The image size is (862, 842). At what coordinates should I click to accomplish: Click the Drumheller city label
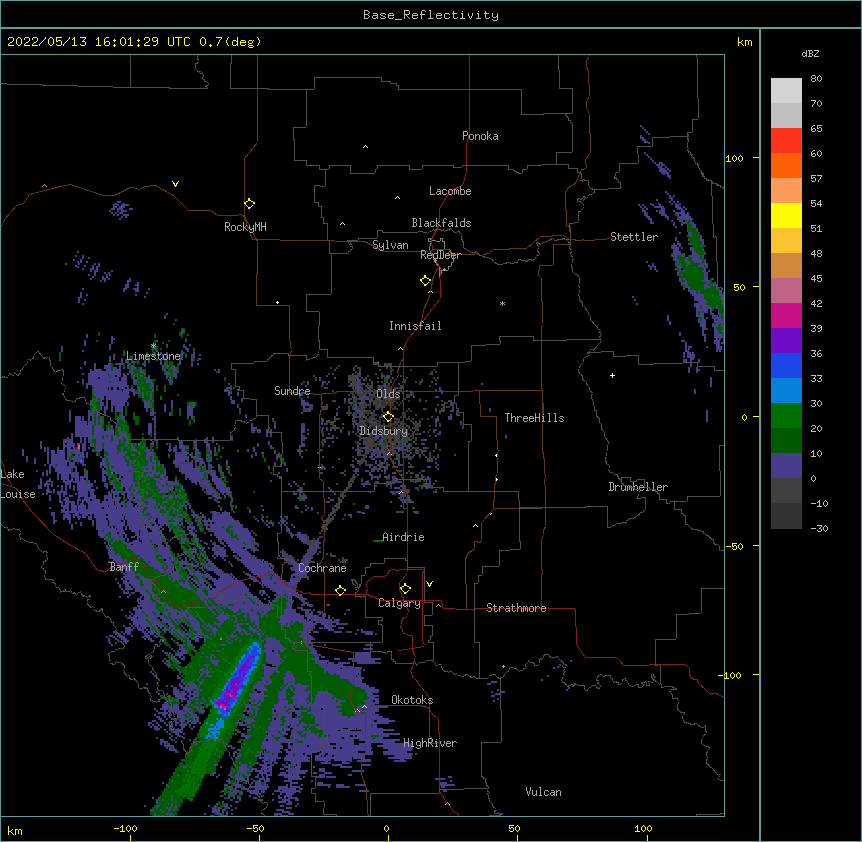click(638, 487)
